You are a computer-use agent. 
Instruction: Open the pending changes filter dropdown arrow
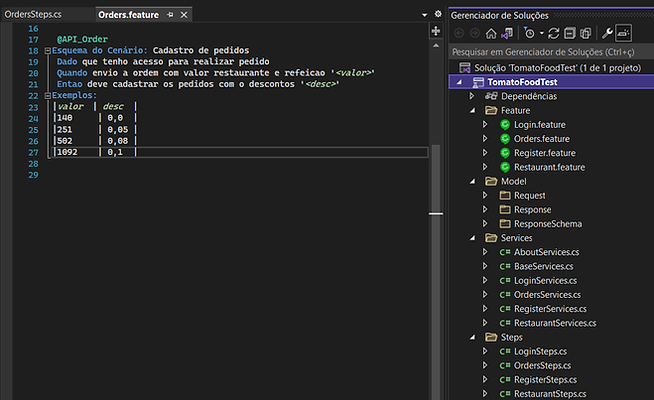click(x=541, y=33)
